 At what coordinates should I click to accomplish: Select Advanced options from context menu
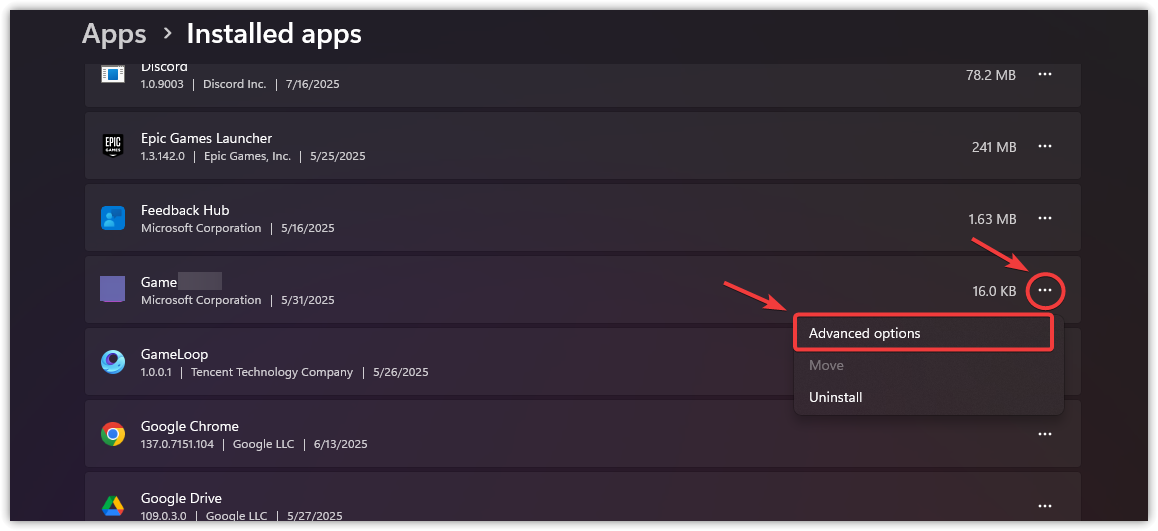coord(865,333)
